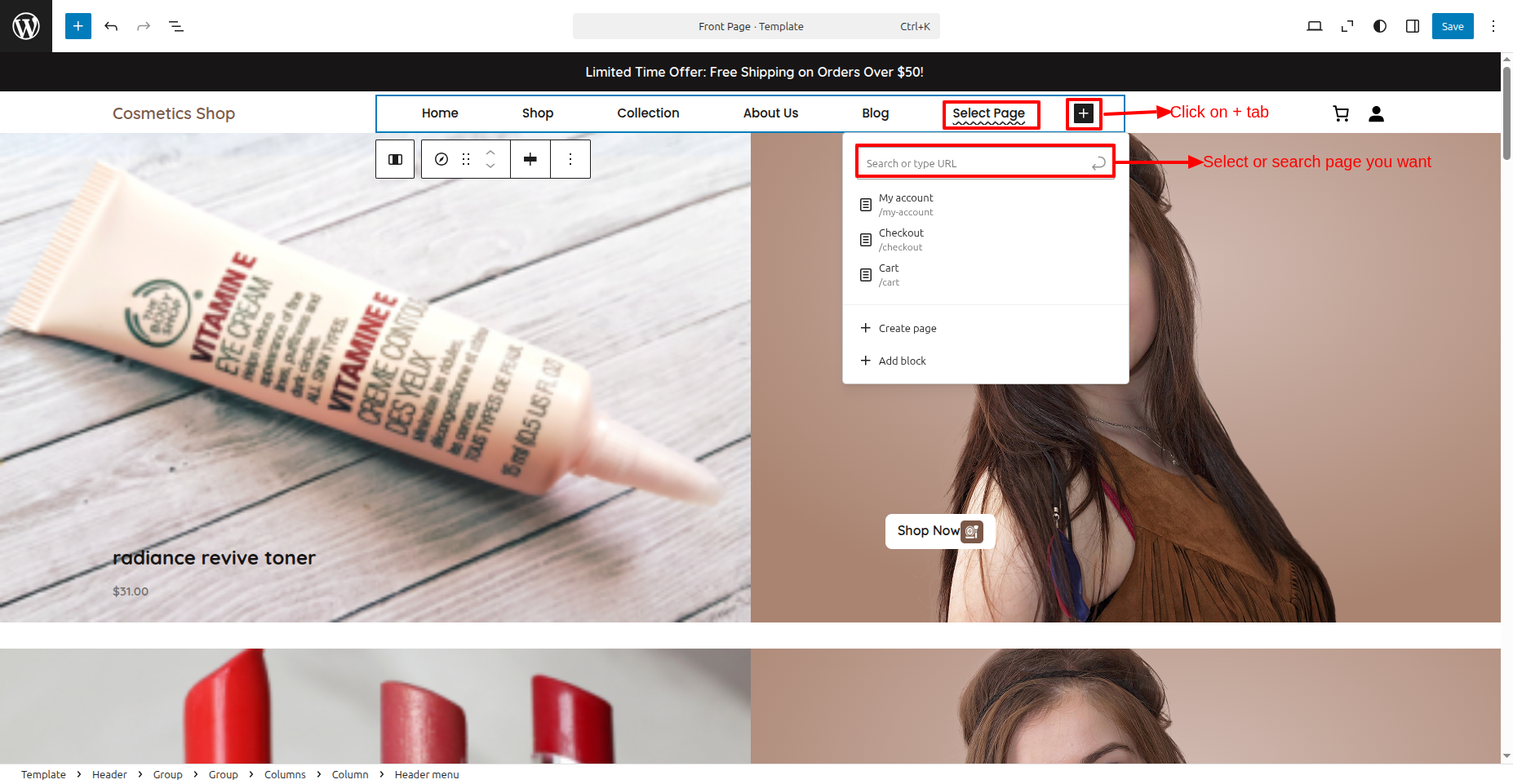Choose the Checkout page suggestion

coord(902,239)
